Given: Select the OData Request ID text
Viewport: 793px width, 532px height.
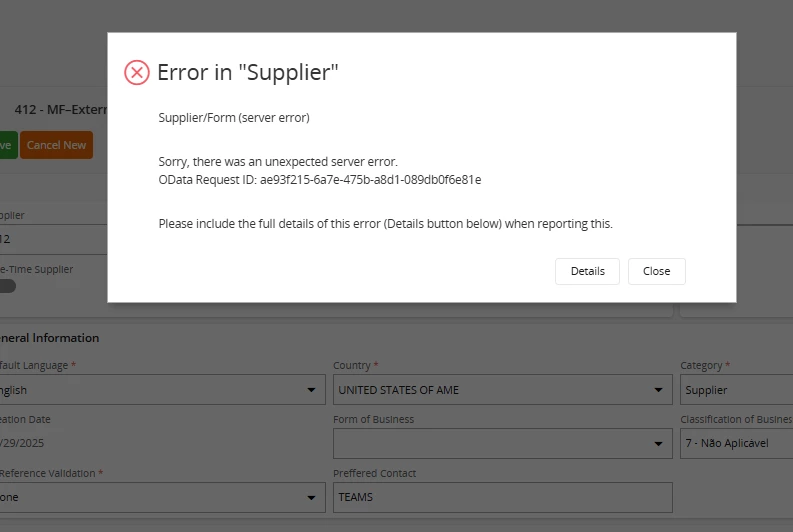Looking at the screenshot, I should 320,180.
